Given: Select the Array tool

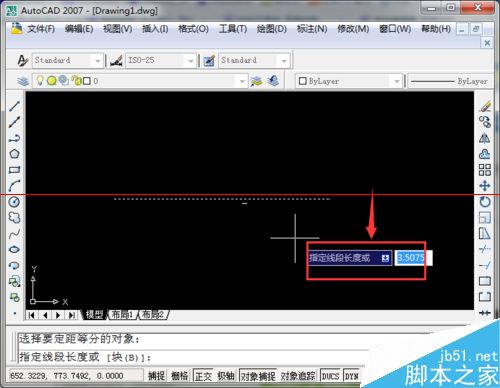Looking at the screenshot, I should click(x=485, y=170).
